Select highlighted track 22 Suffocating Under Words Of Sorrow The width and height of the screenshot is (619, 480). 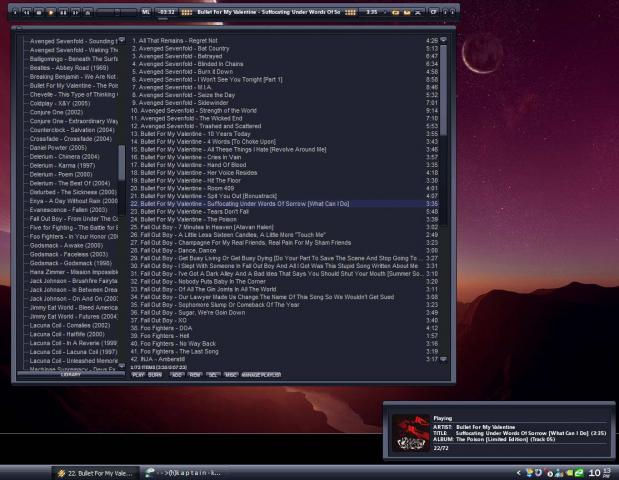pyautogui.click(x=284, y=204)
